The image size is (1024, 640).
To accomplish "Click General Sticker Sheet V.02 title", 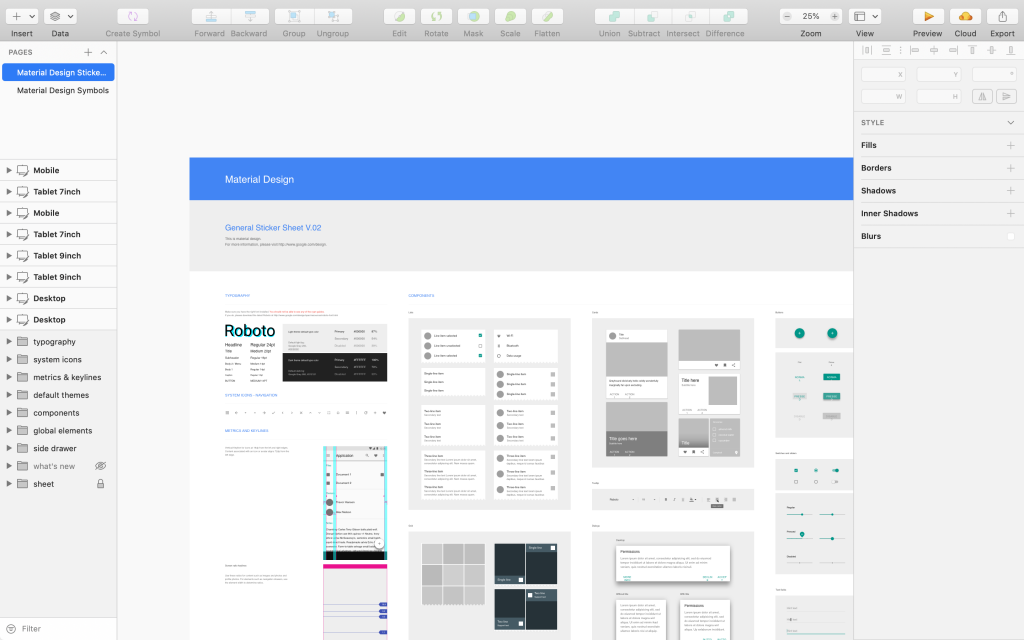I will [x=273, y=228].
